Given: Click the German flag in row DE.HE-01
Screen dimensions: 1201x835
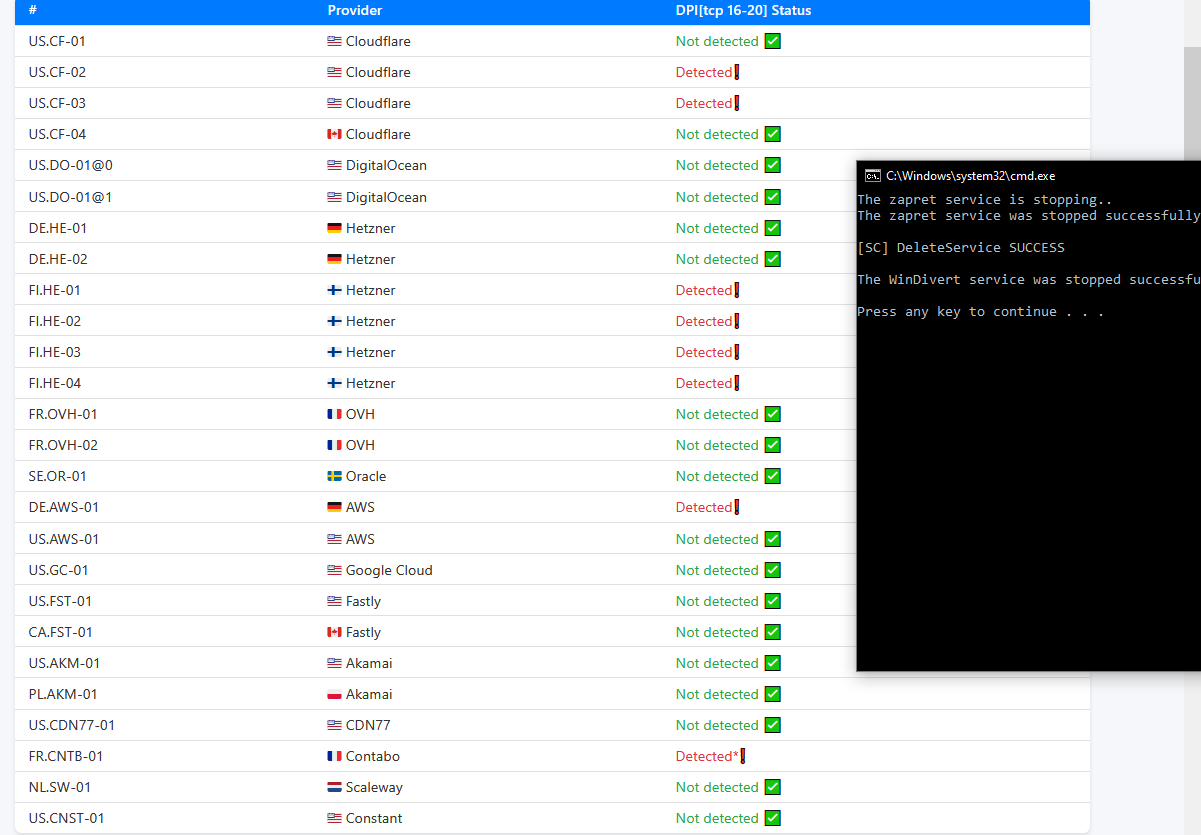Looking at the screenshot, I should 334,228.
